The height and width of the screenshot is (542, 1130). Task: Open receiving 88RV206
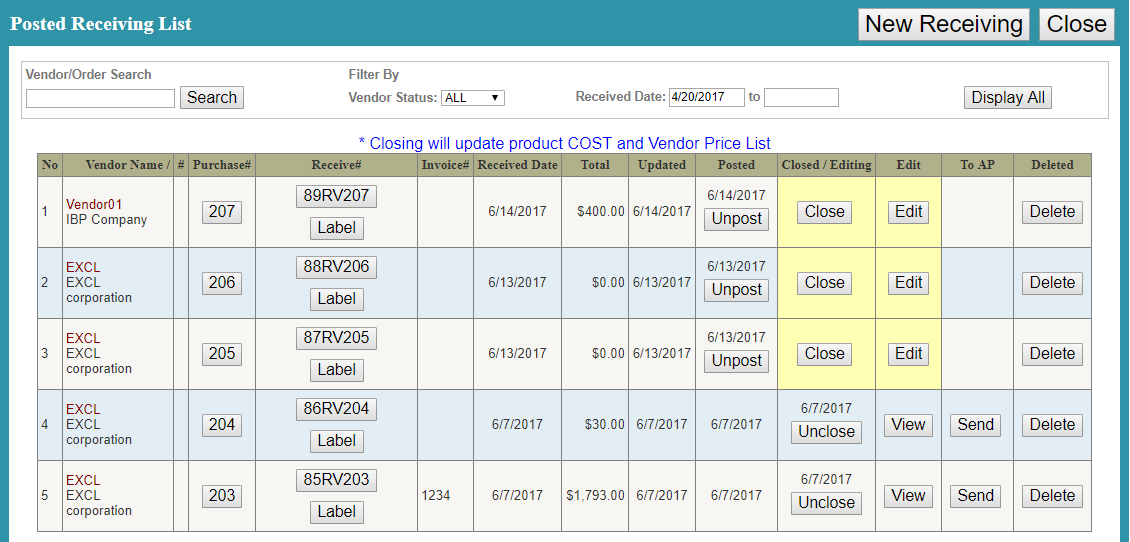tap(337, 267)
